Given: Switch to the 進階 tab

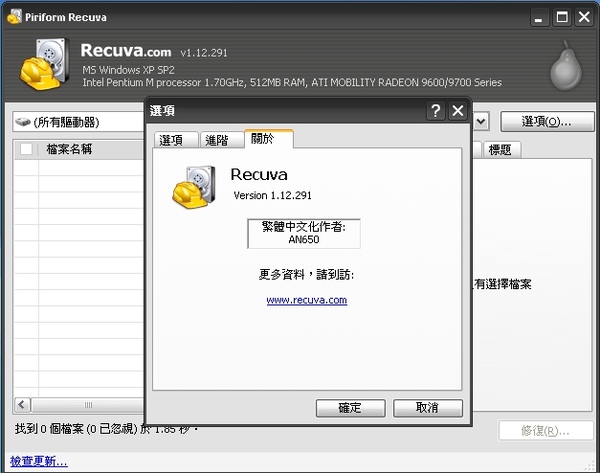Looking at the screenshot, I should (x=221, y=140).
